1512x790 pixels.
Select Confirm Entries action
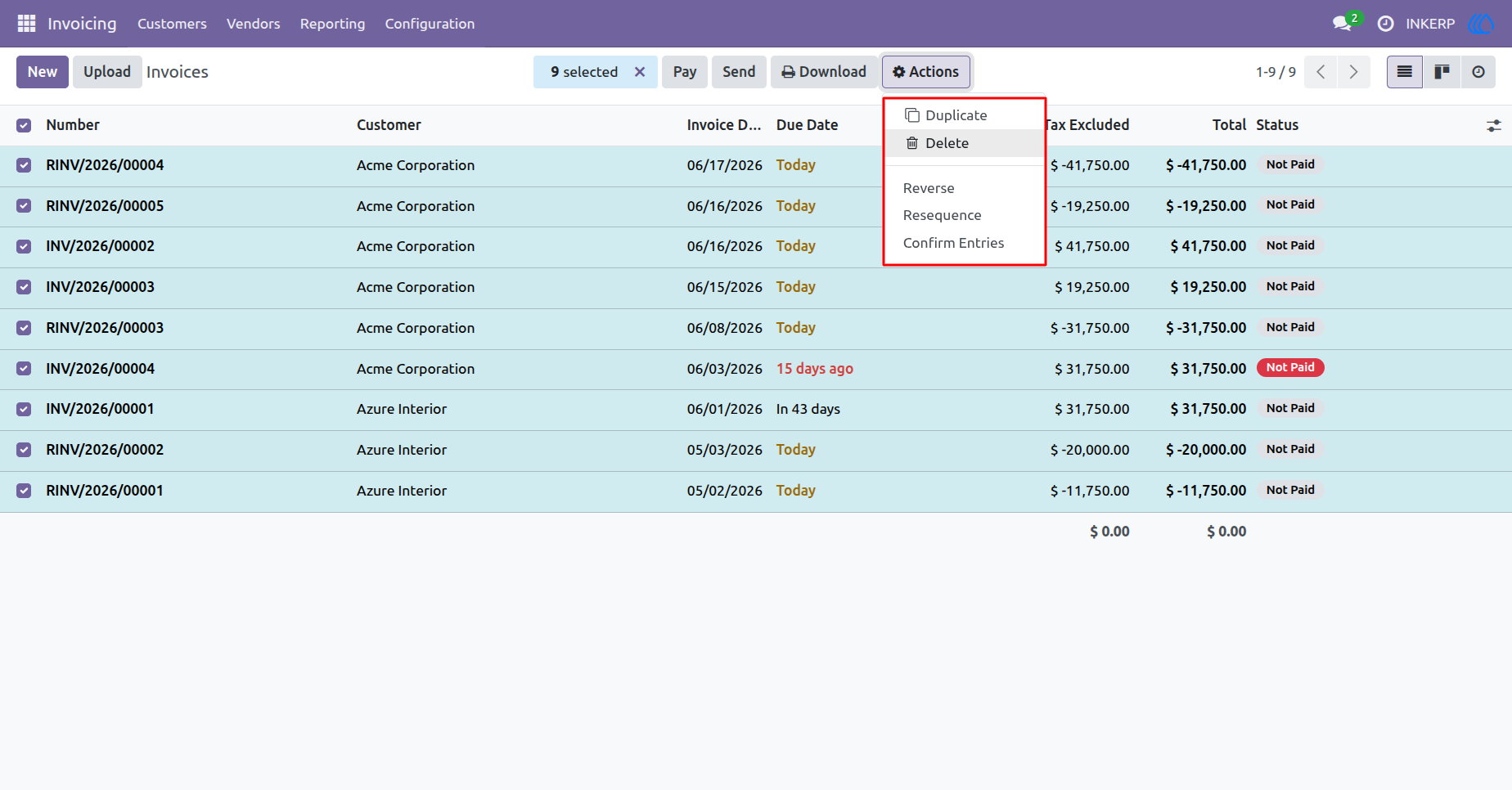coord(964,243)
